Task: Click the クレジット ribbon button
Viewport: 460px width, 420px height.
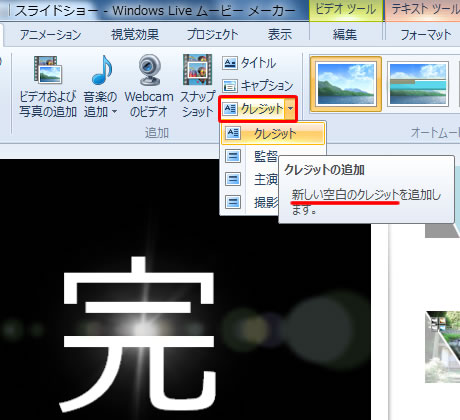Action: 253,109
